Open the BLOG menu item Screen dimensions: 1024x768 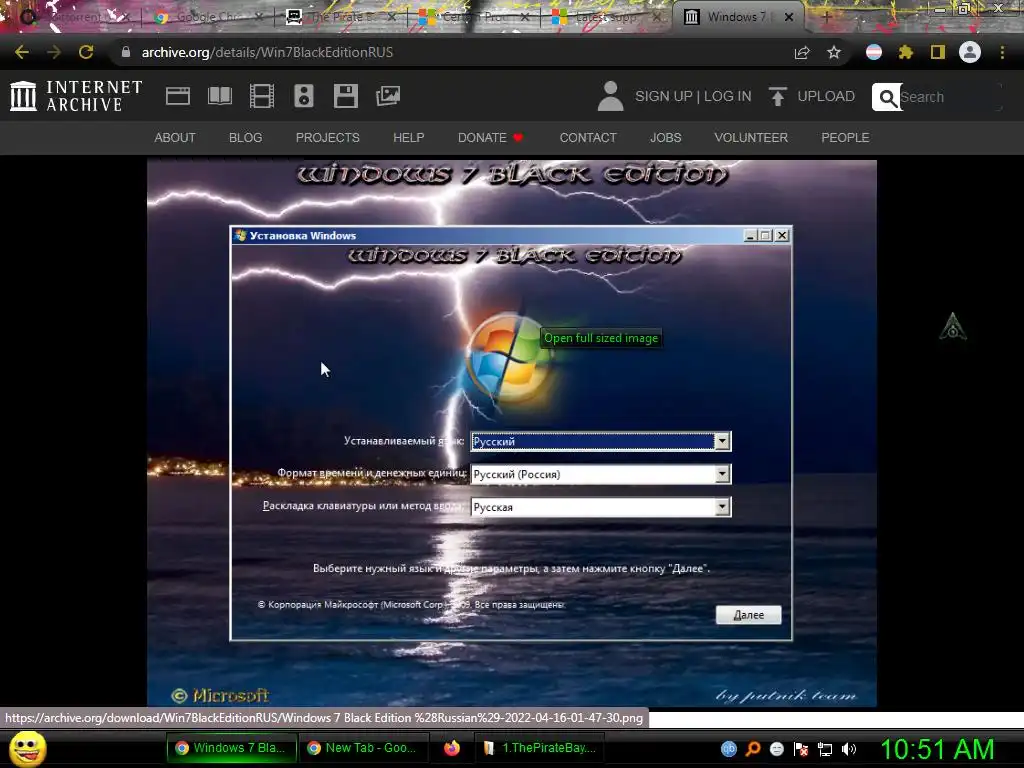coord(246,138)
